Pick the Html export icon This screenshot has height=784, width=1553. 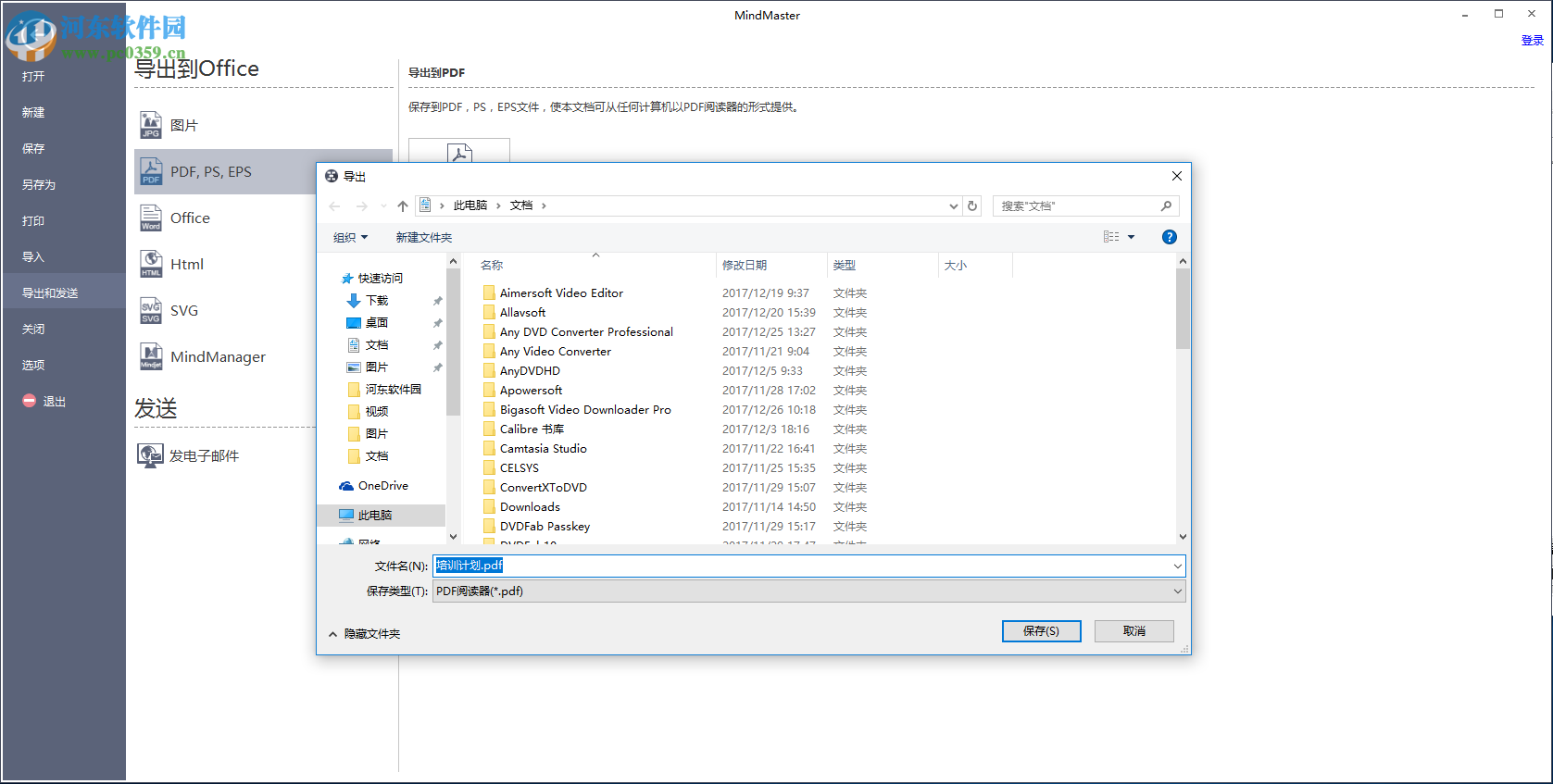151,264
